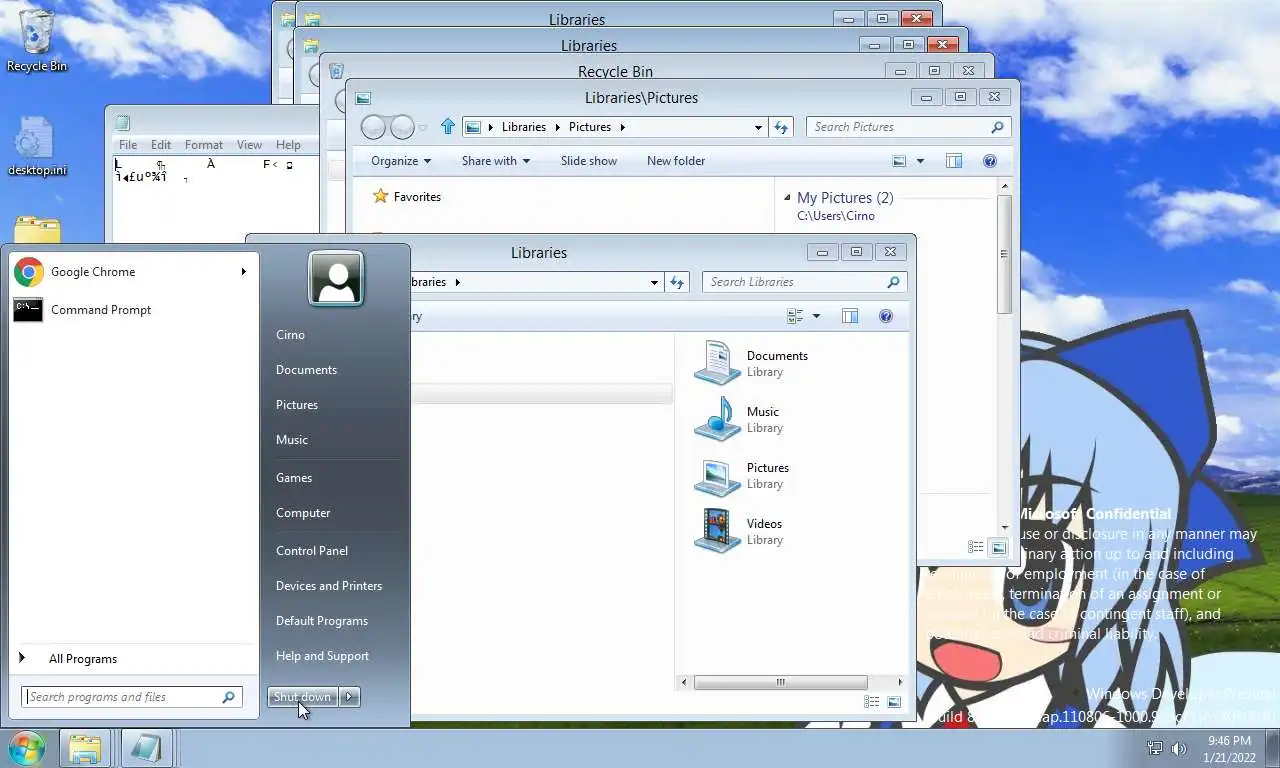The image size is (1280, 768).
Task: Switch to large icons view in Libraries corner
Action: point(894,703)
